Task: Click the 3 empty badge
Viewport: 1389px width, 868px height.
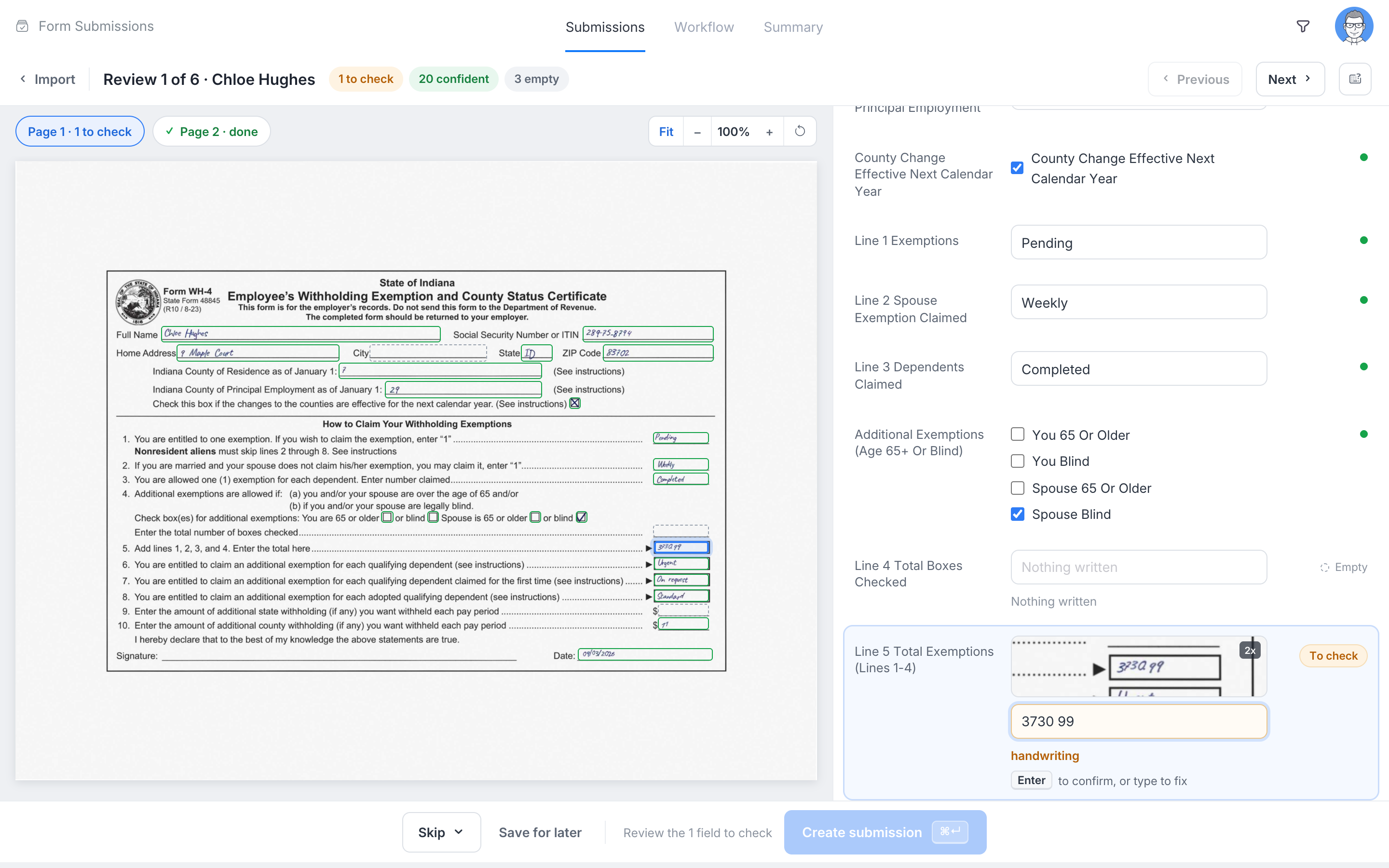Action: point(536,79)
